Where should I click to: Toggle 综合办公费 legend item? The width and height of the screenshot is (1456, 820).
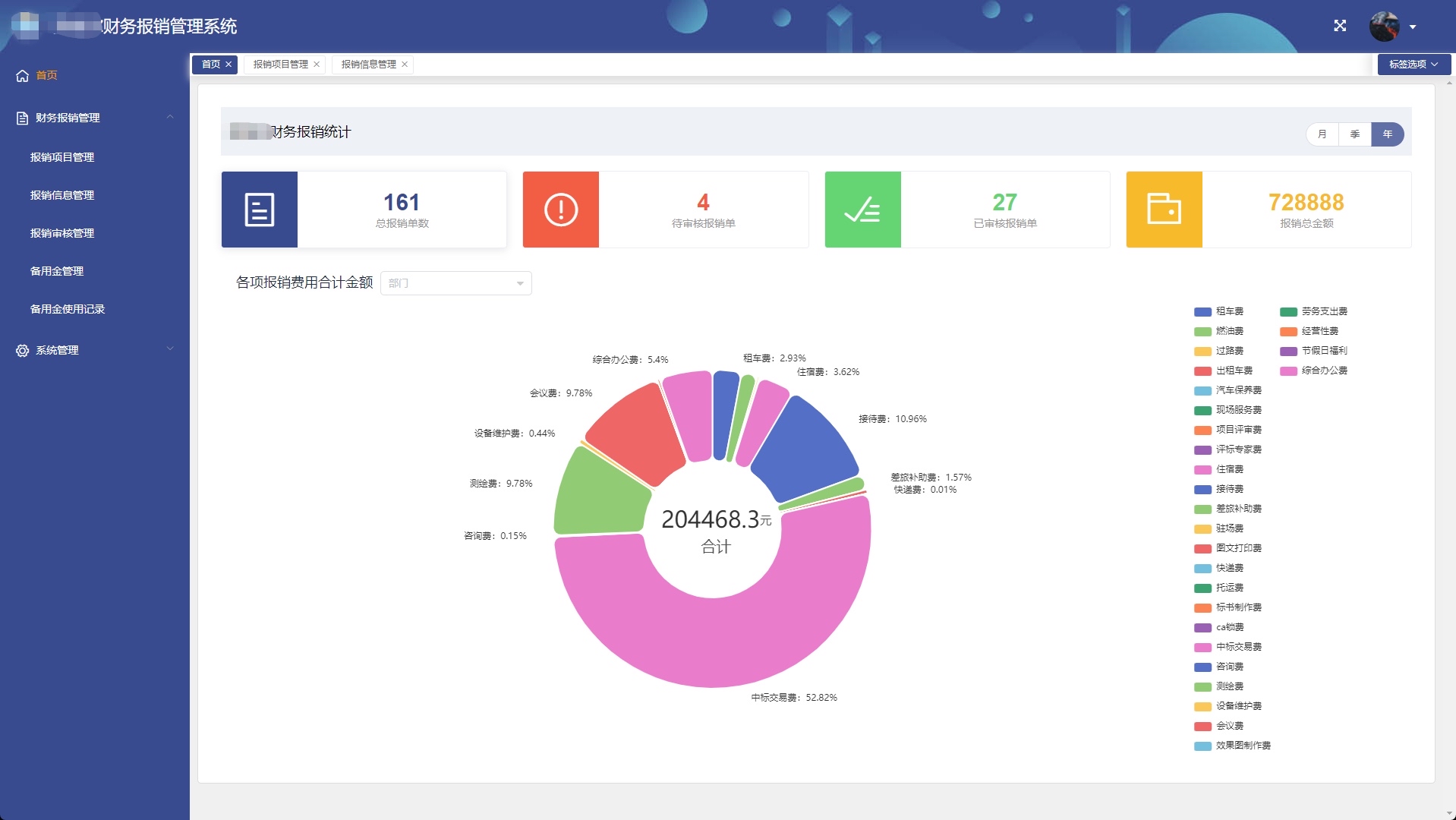1314,371
